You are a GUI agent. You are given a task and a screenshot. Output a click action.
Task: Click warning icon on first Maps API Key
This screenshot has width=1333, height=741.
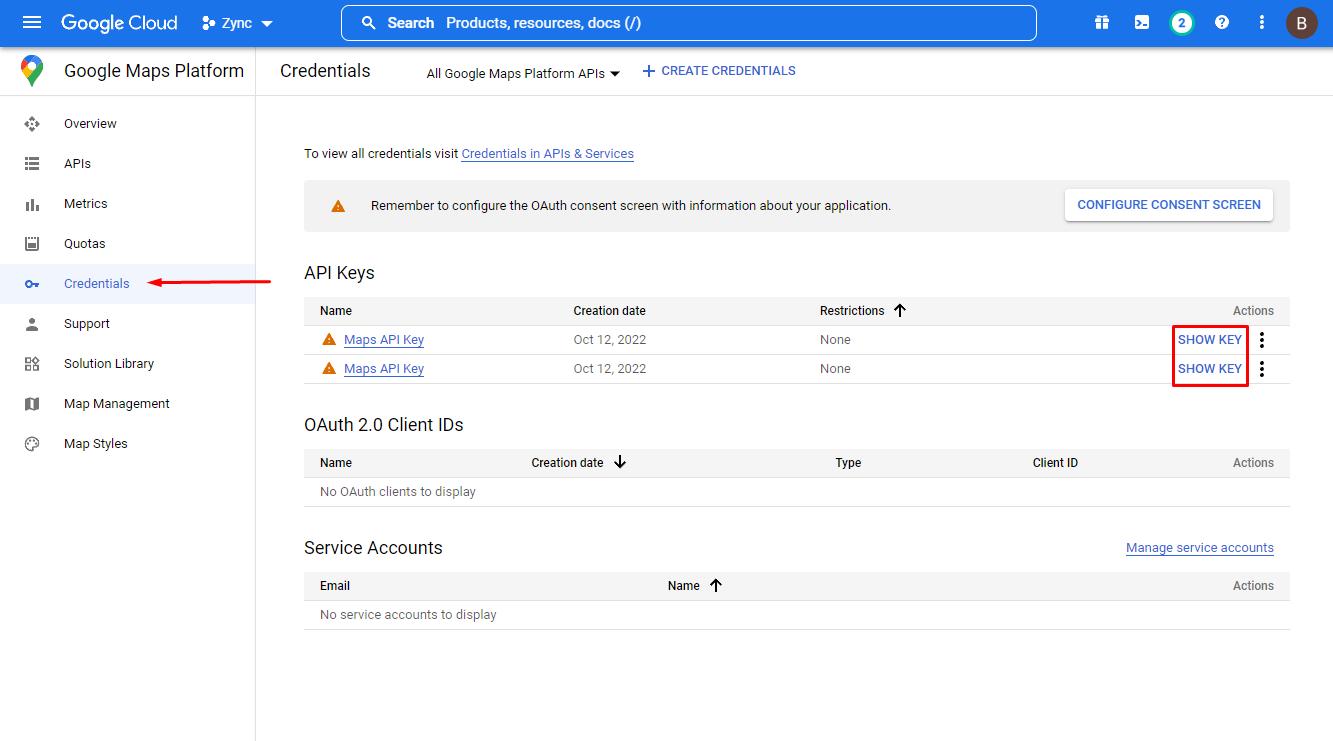[x=329, y=340]
